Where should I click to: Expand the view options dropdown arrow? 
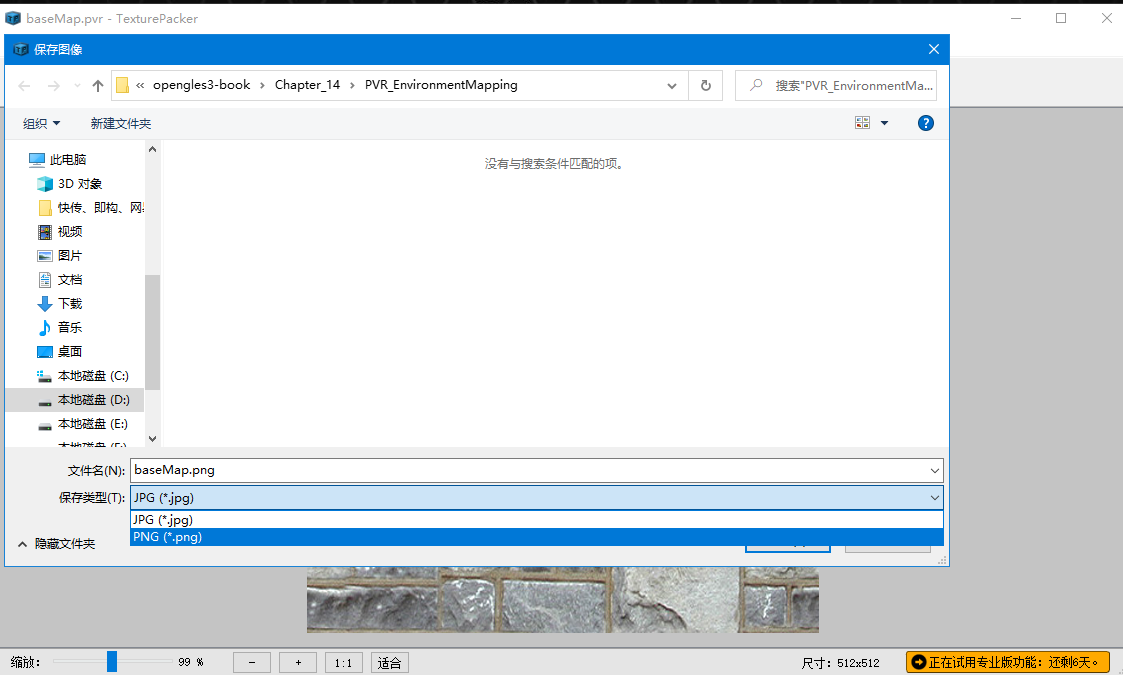tap(883, 121)
